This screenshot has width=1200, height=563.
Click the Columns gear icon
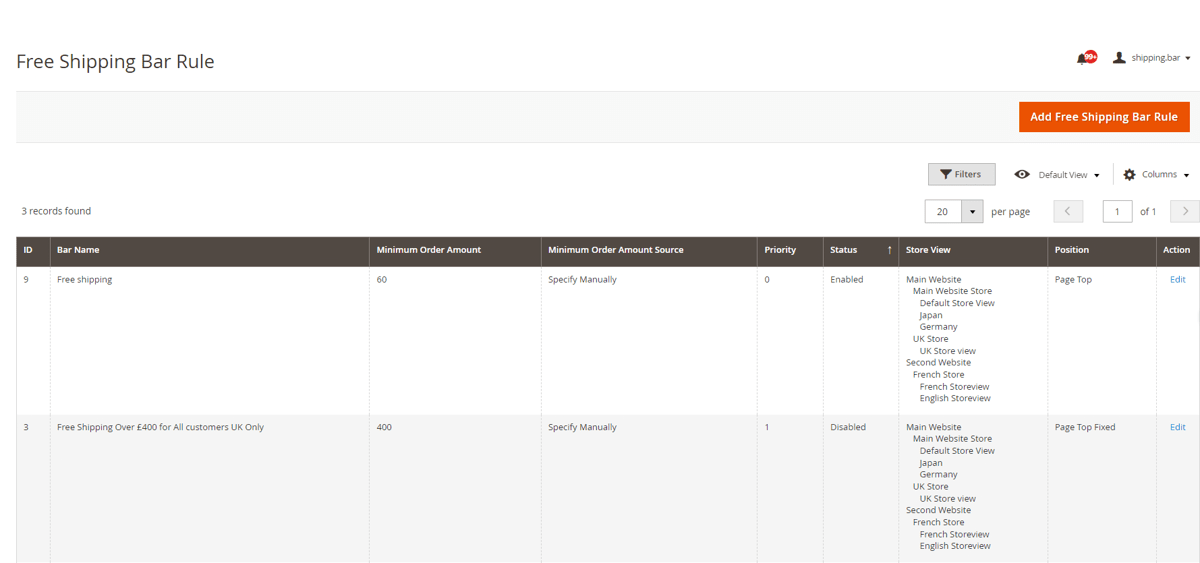[x=1129, y=175]
